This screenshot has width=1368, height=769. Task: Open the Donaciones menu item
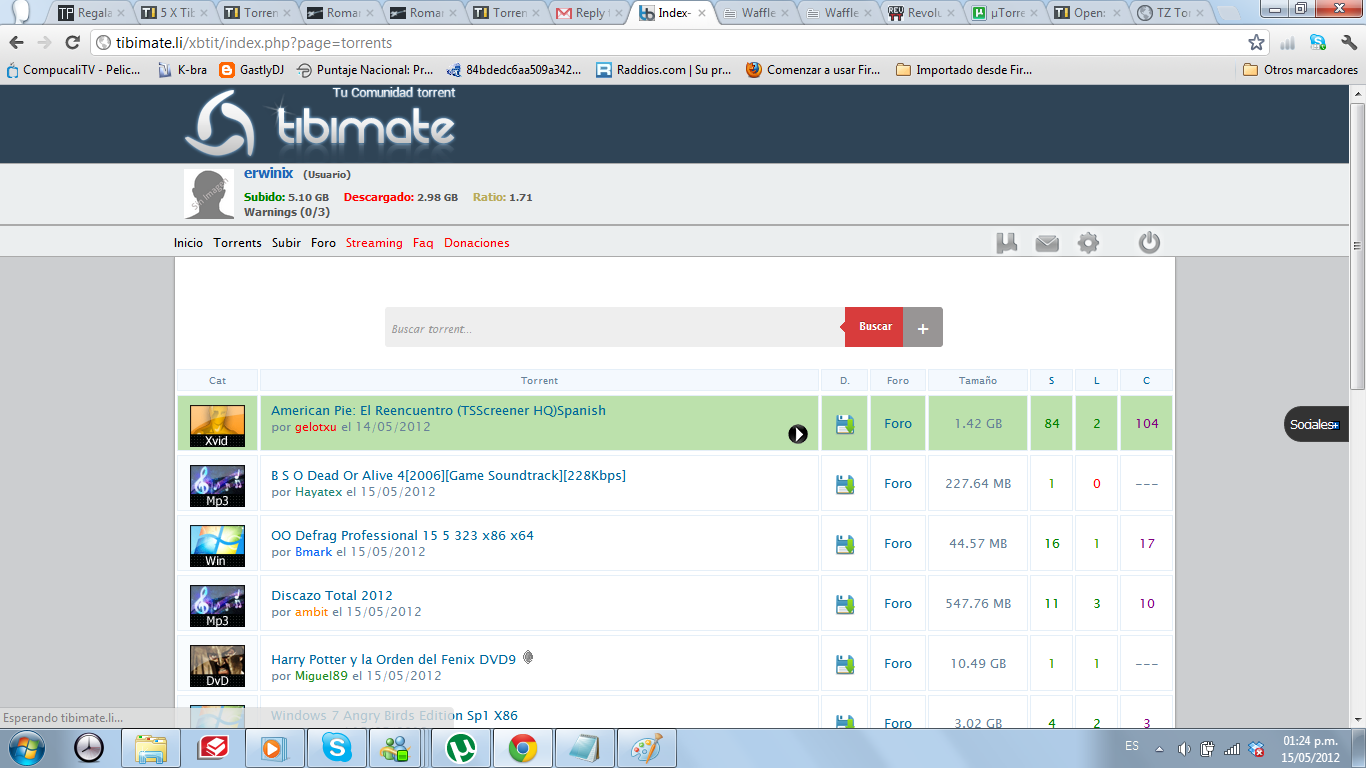pyautogui.click(x=477, y=243)
